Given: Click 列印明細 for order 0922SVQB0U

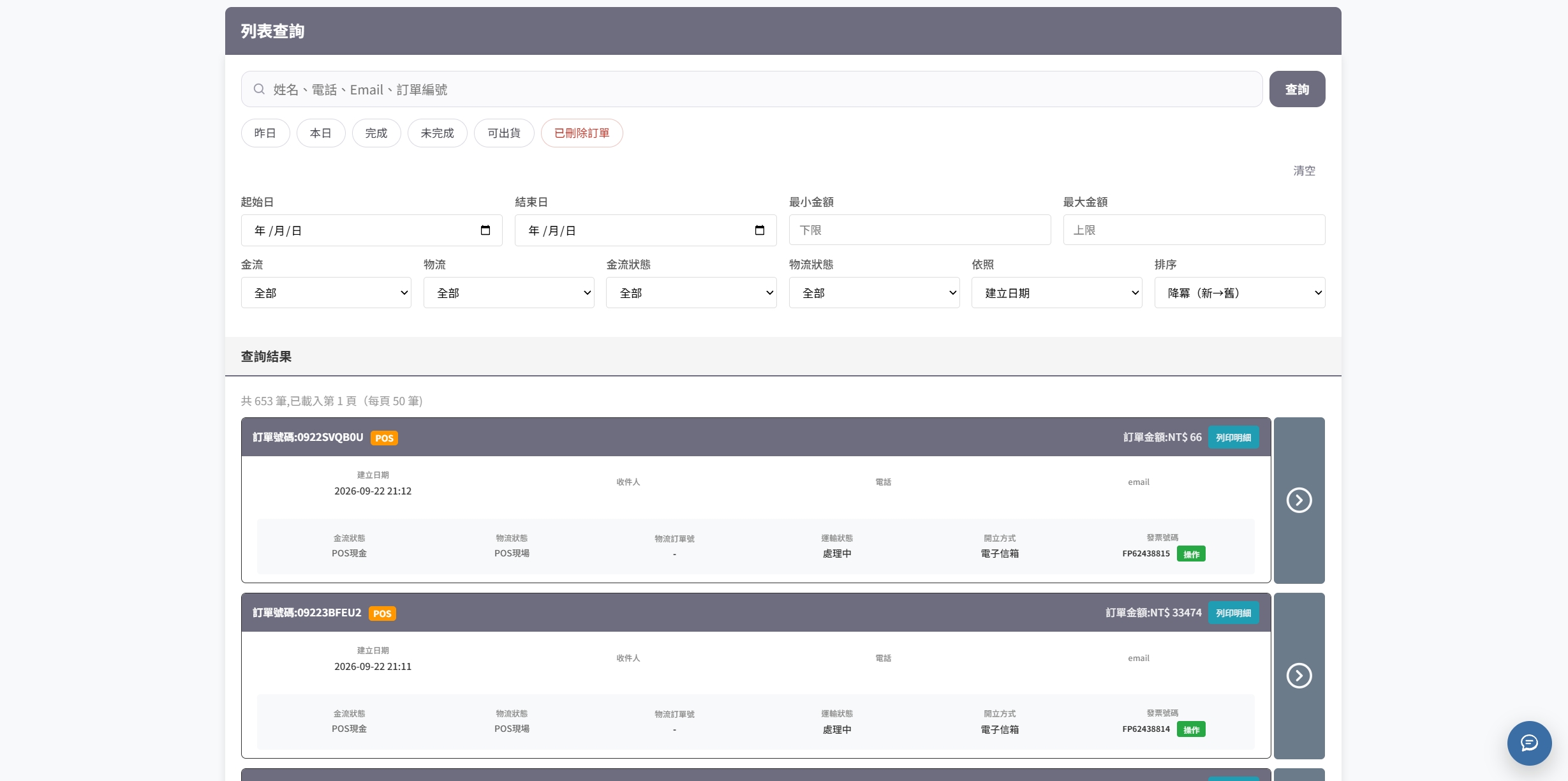Looking at the screenshot, I should 1234,437.
